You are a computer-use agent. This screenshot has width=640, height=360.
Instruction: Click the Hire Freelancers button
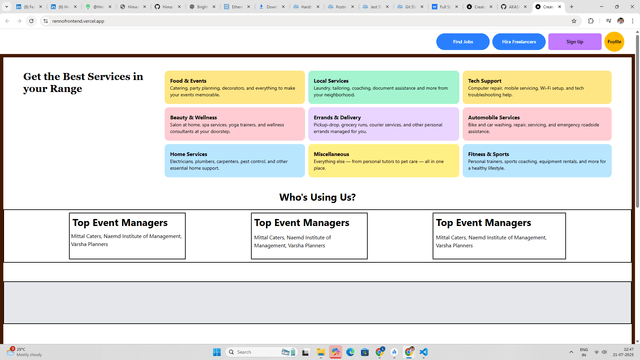point(519,42)
